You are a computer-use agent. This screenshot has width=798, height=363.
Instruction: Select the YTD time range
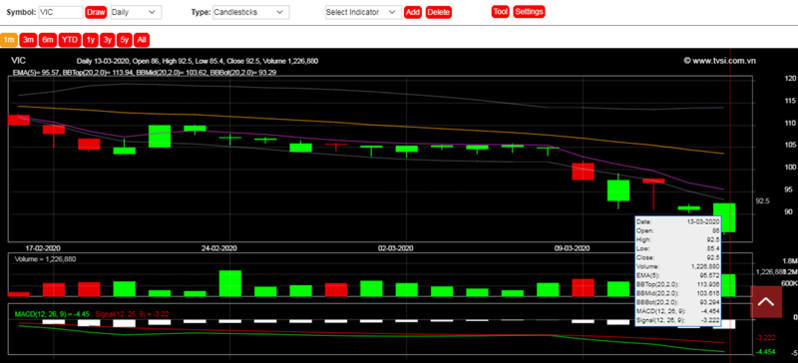pyautogui.click(x=69, y=40)
